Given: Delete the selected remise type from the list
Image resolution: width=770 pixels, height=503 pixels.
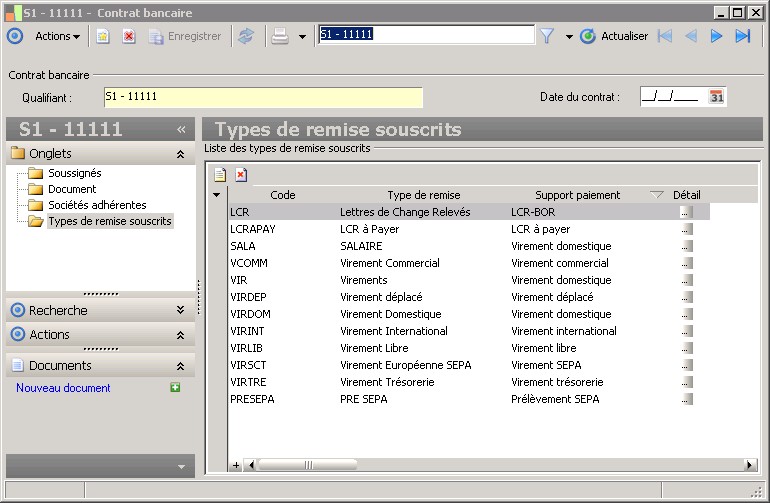Looking at the screenshot, I should pyautogui.click(x=241, y=175).
